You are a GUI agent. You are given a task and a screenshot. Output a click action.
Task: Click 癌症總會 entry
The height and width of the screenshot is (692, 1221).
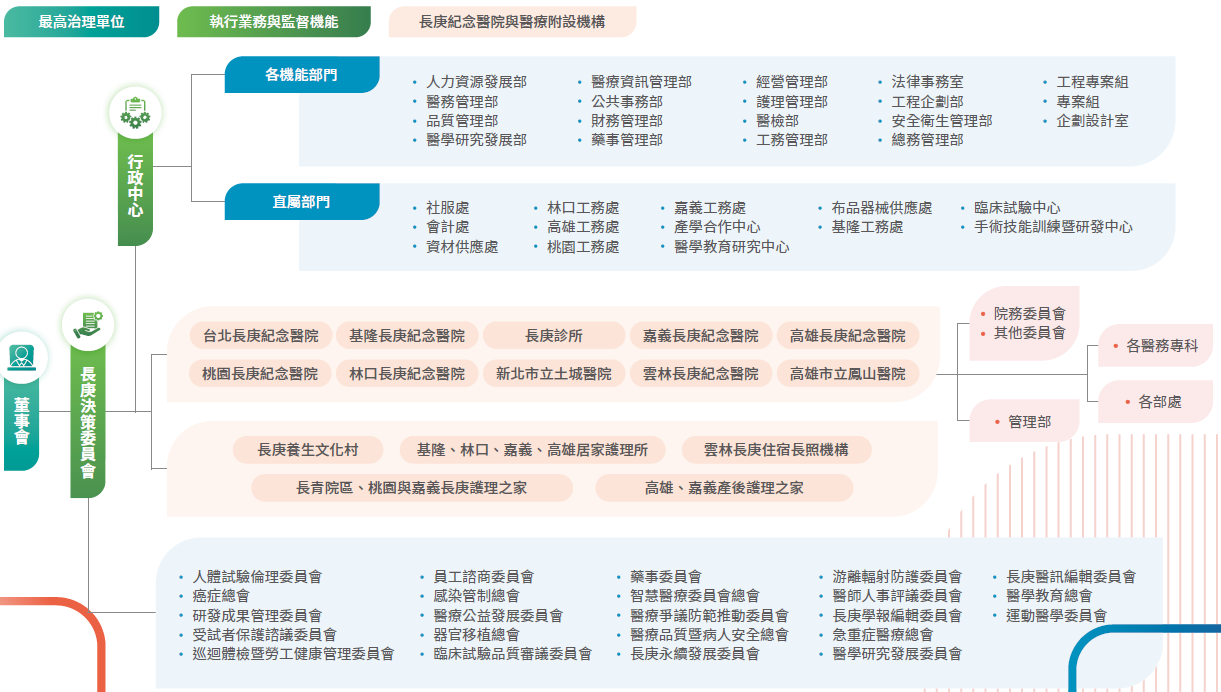pos(222,596)
